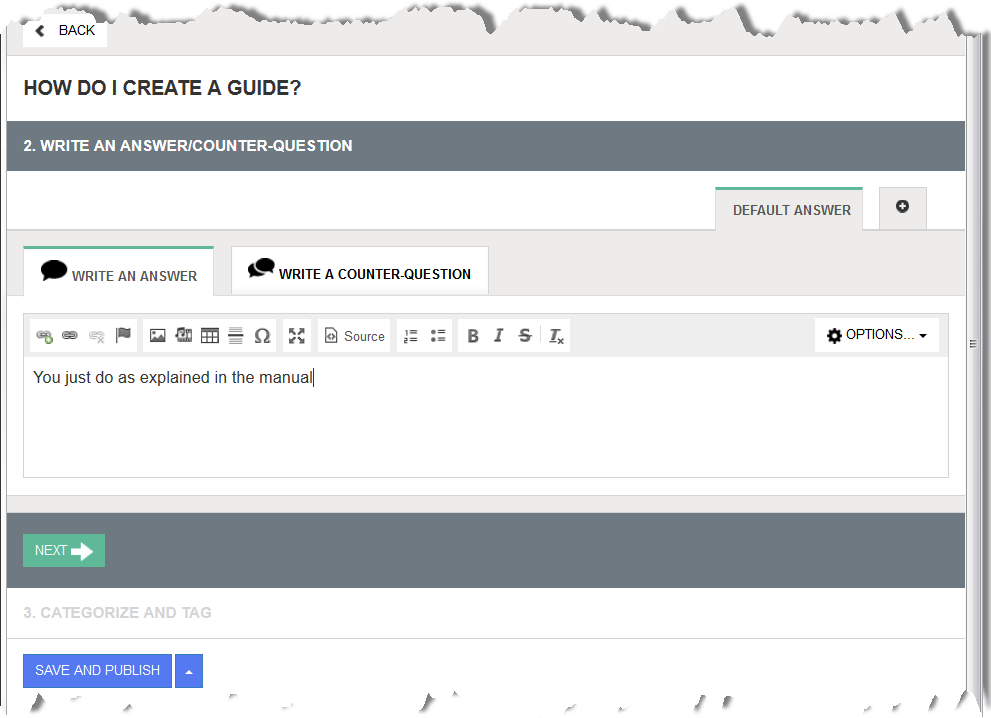Open the OPTIONS dropdown
The image size is (991, 718).
(x=877, y=335)
